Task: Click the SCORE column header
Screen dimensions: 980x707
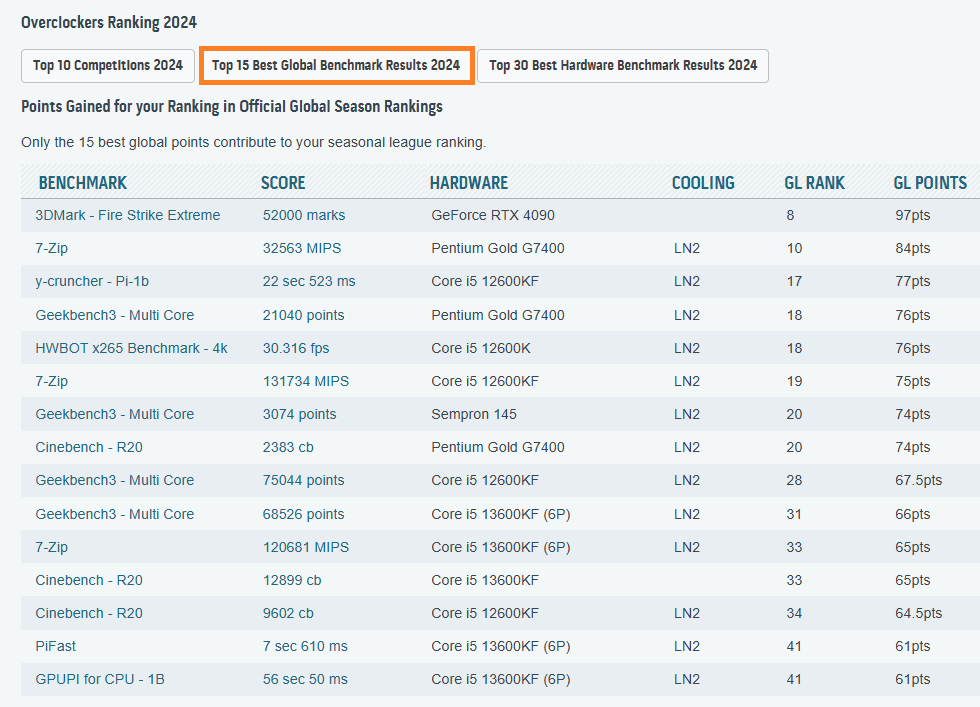Action: (283, 183)
